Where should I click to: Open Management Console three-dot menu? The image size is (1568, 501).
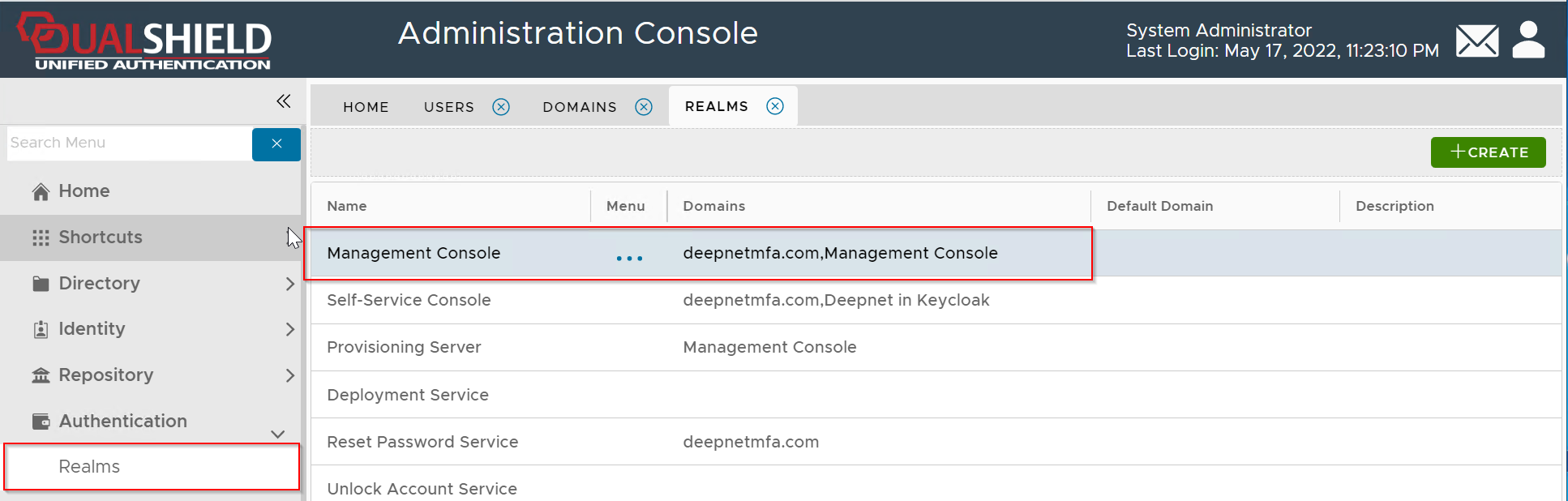629,258
